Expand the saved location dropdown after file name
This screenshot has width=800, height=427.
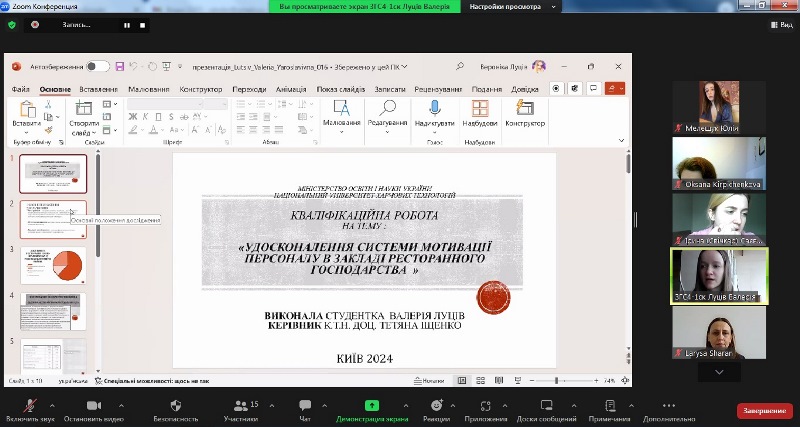(x=405, y=66)
